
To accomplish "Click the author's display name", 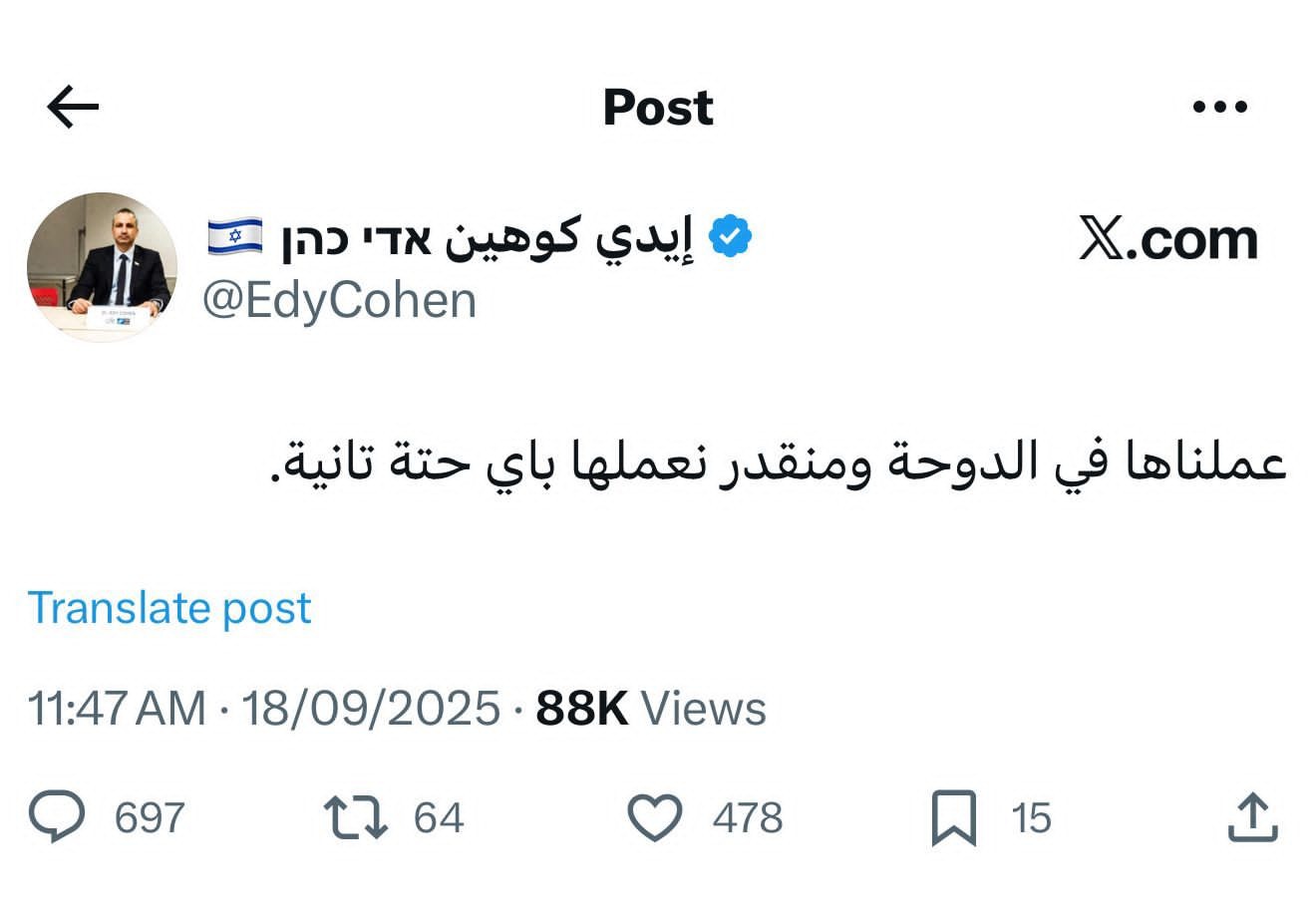I will click(487, 238).
